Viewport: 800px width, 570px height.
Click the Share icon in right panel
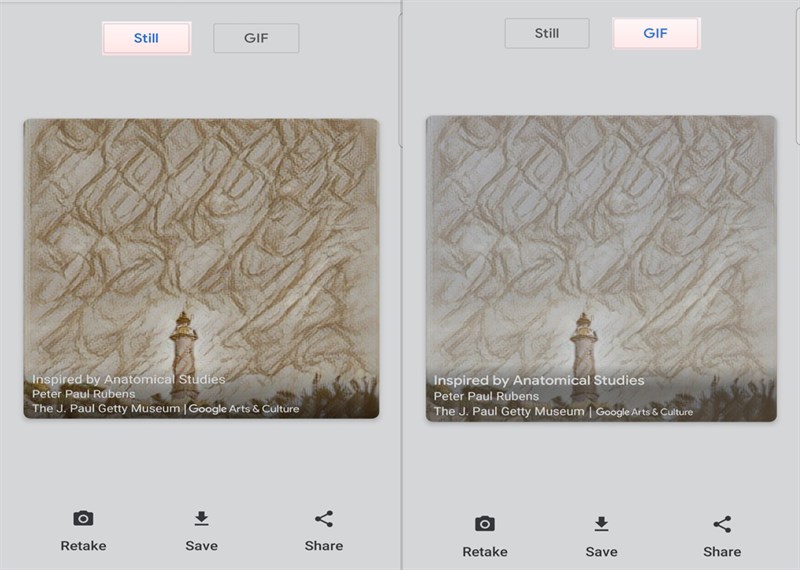tap(722, 524)
